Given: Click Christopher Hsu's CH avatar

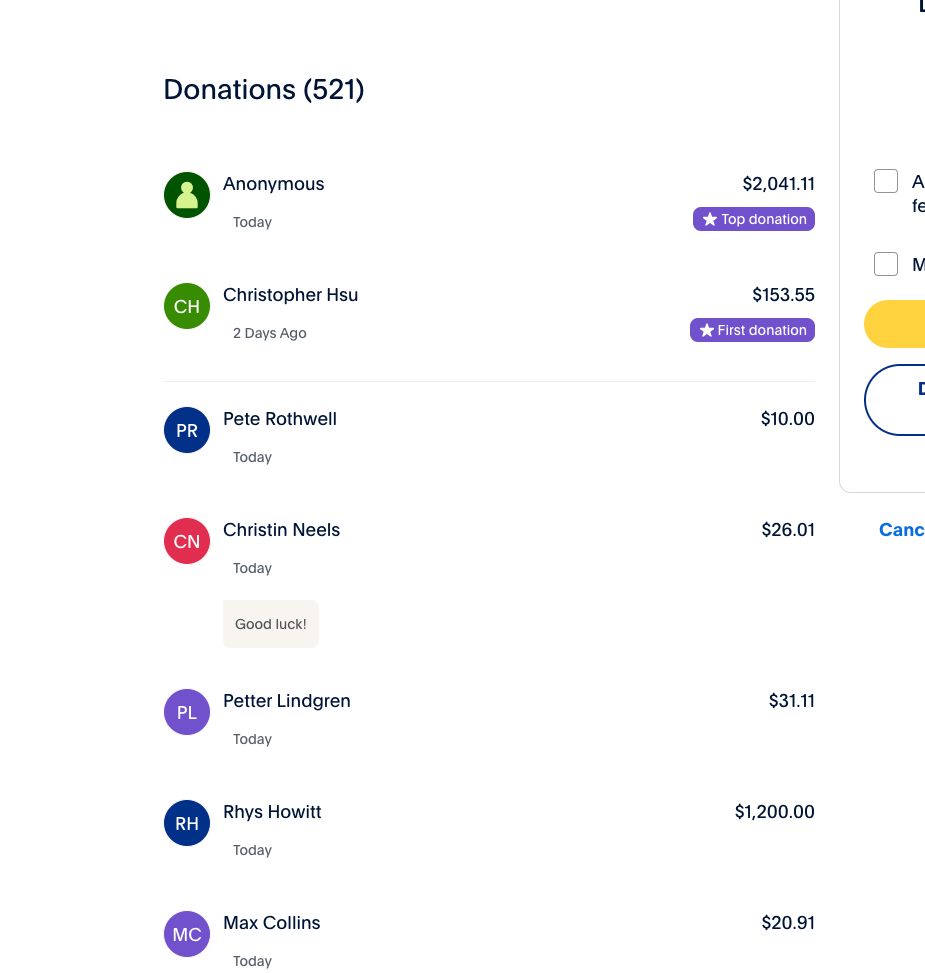Looking at the screenshot, I should (187, 306).
